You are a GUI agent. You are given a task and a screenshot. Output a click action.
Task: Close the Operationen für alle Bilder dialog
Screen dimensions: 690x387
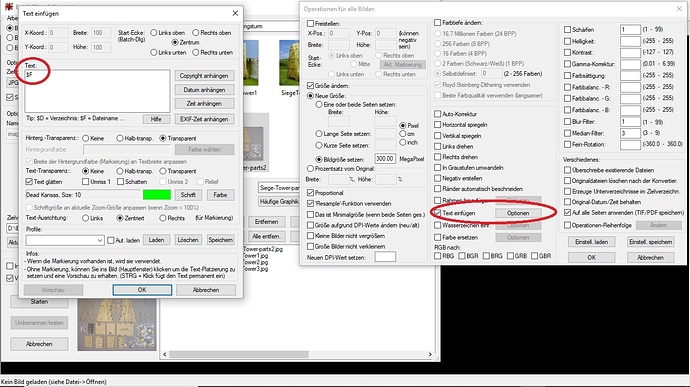click(x=679, y=8)
